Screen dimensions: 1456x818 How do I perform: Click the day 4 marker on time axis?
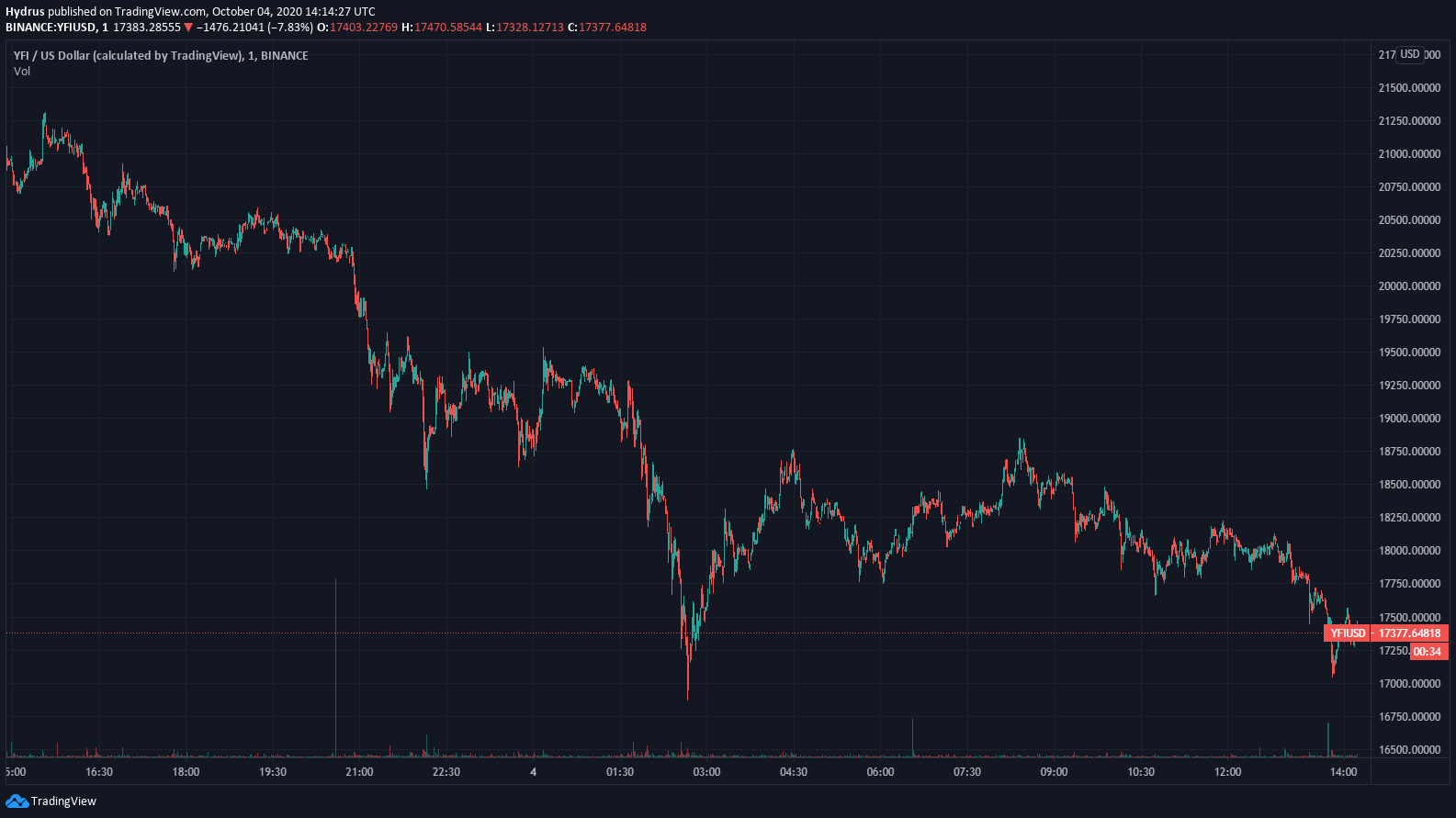point(533,772)
